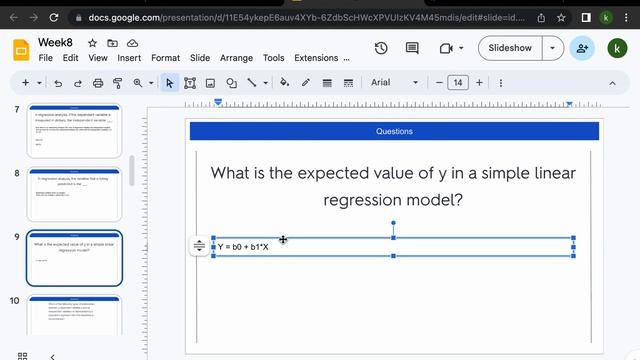Open the Extensions menu

click(x=316, y=58)
